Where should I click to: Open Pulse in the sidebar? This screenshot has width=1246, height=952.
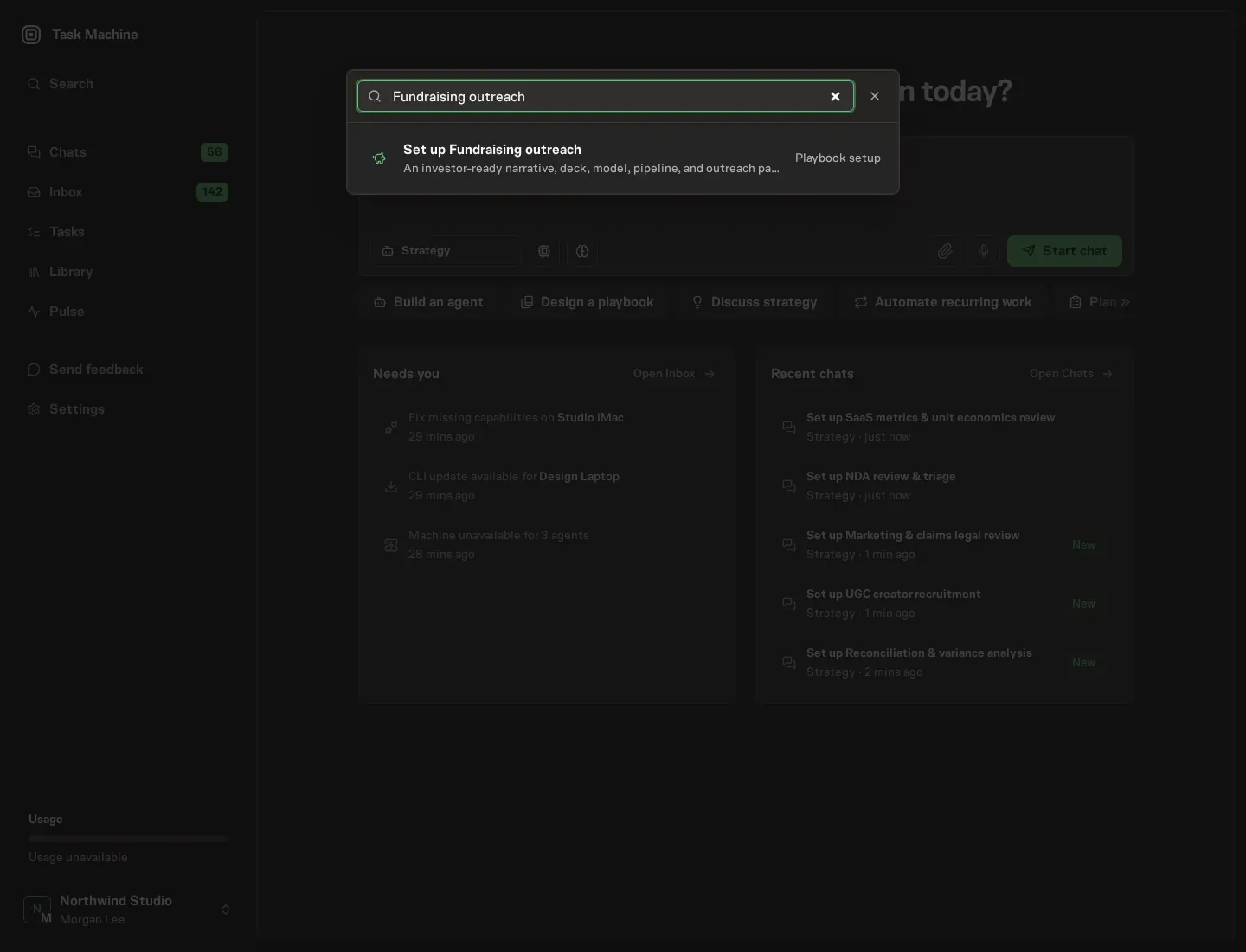128,312
